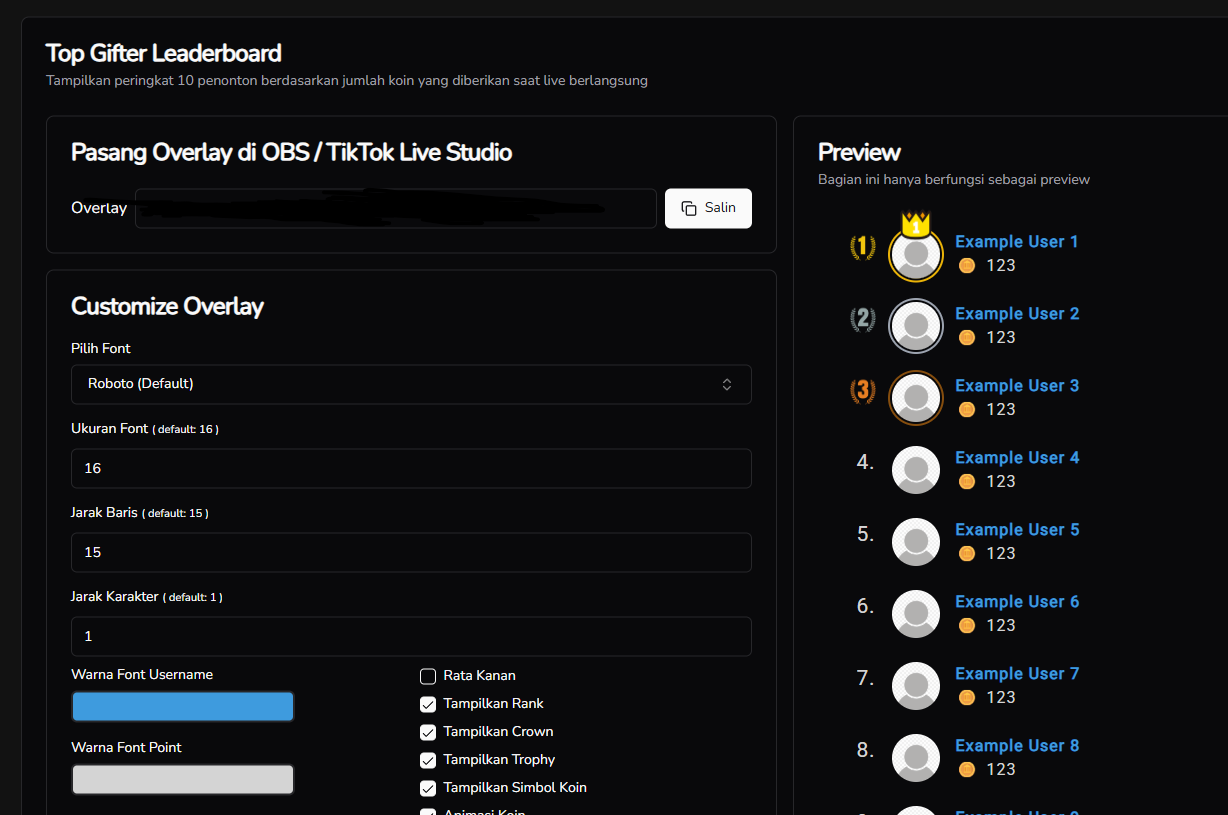Screen dimensions: 1228x815
Task: Open the gray Warna Font Point color swatch
Action: pyautogui.click(x=183, y=779)
